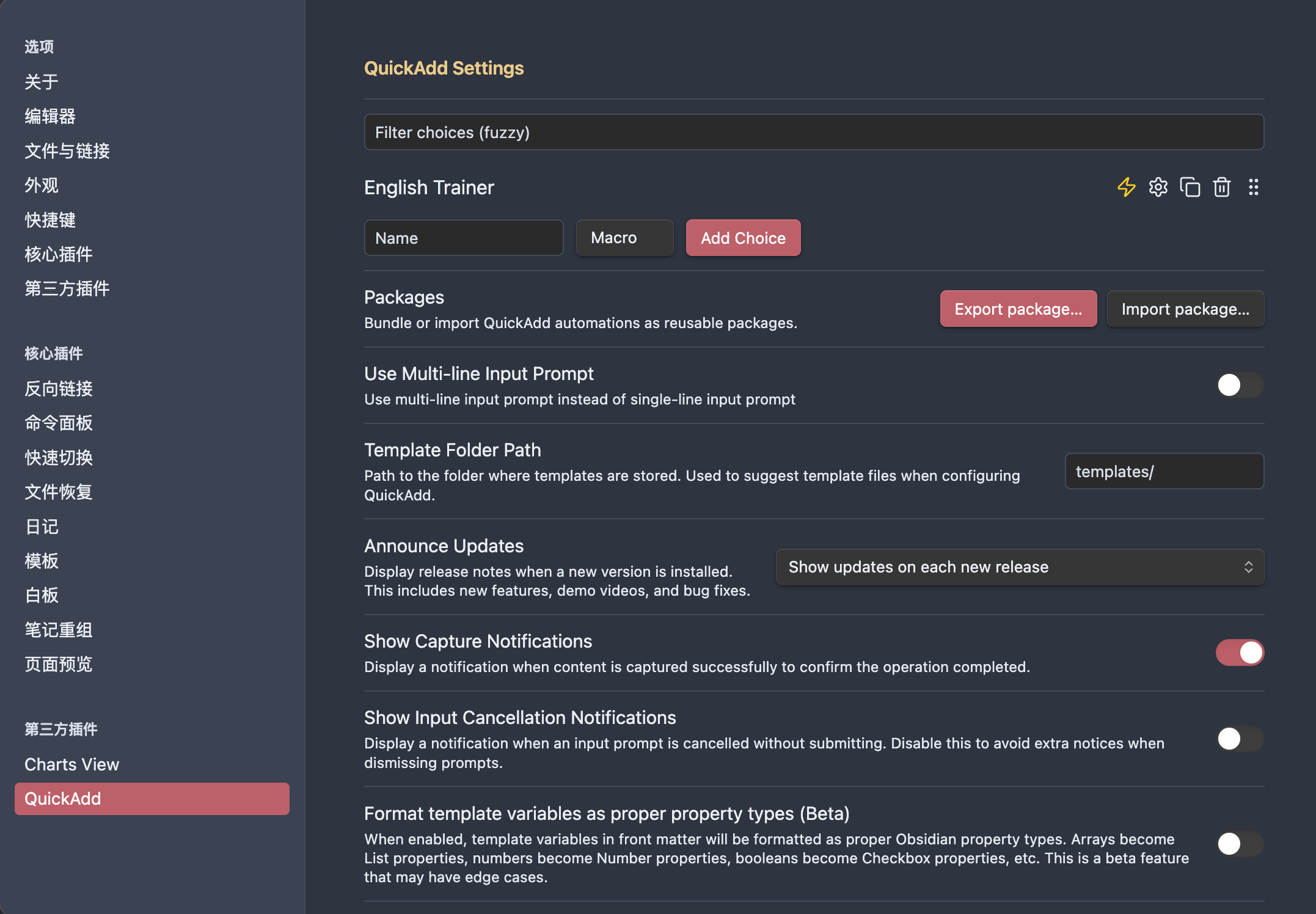This screenshot has height=914, width=1316.
Task: Open the 关于 settings tab
Action: (x=152, y=82)
